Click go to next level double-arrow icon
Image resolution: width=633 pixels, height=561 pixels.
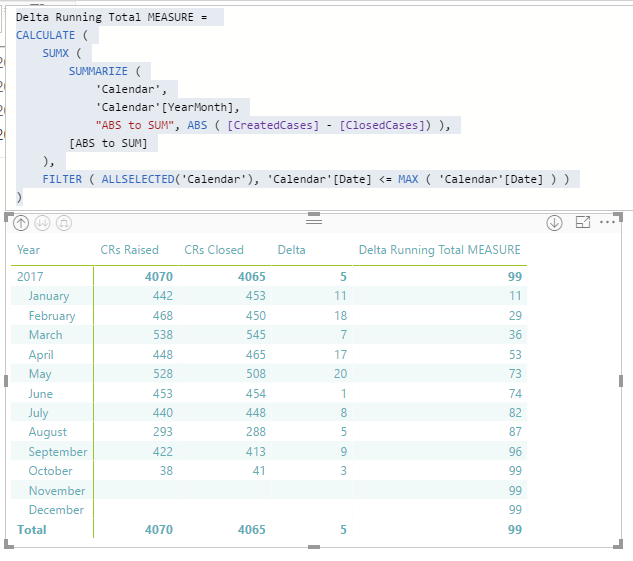[x=42, y=223]
